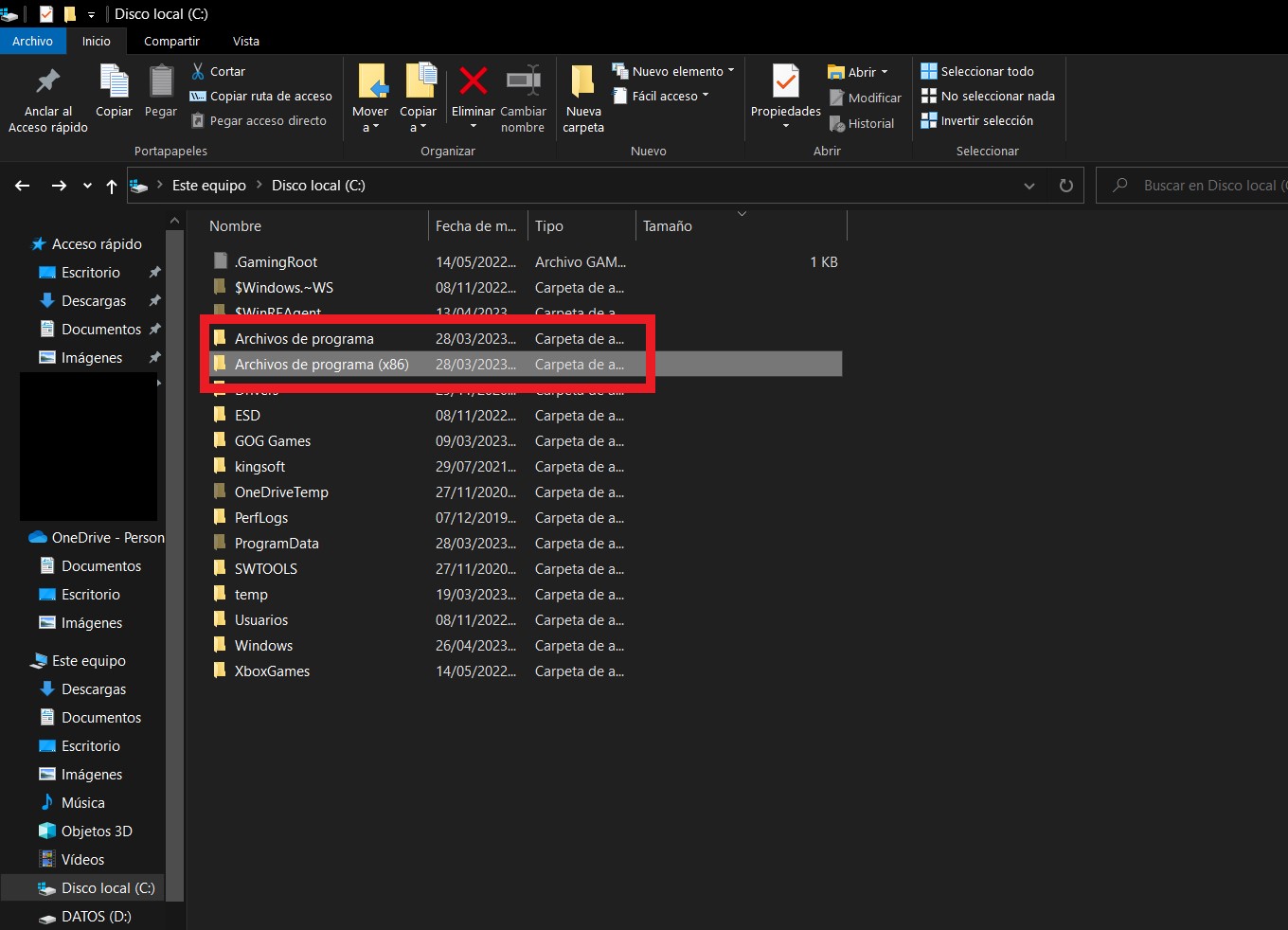Open the Mover a menu
The height and width of the screenshot is (930, 1288).
(370, 100)
